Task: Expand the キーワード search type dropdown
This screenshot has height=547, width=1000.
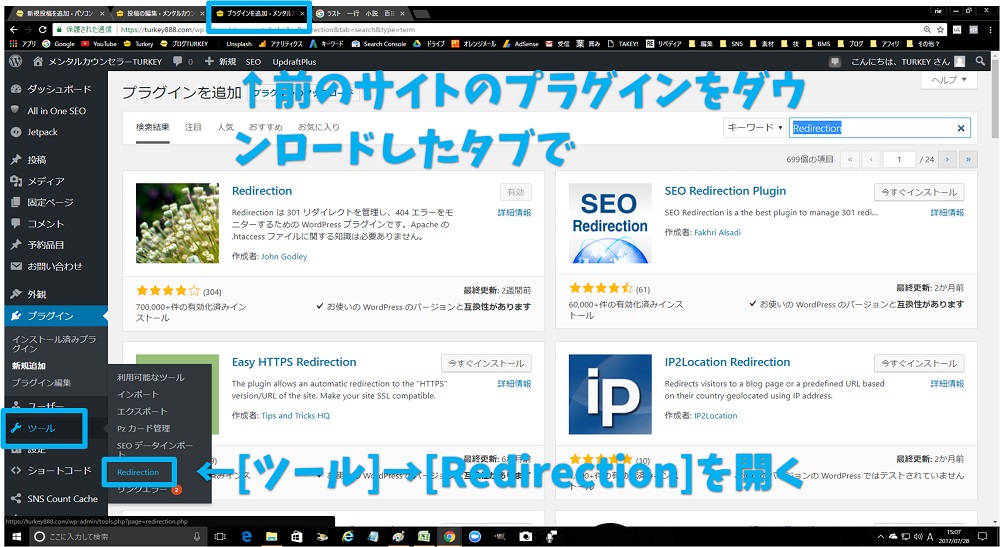Action: 754,128
